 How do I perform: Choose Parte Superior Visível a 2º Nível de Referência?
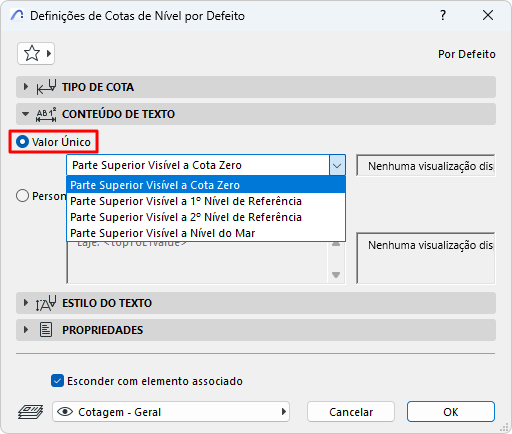point(206,217)
